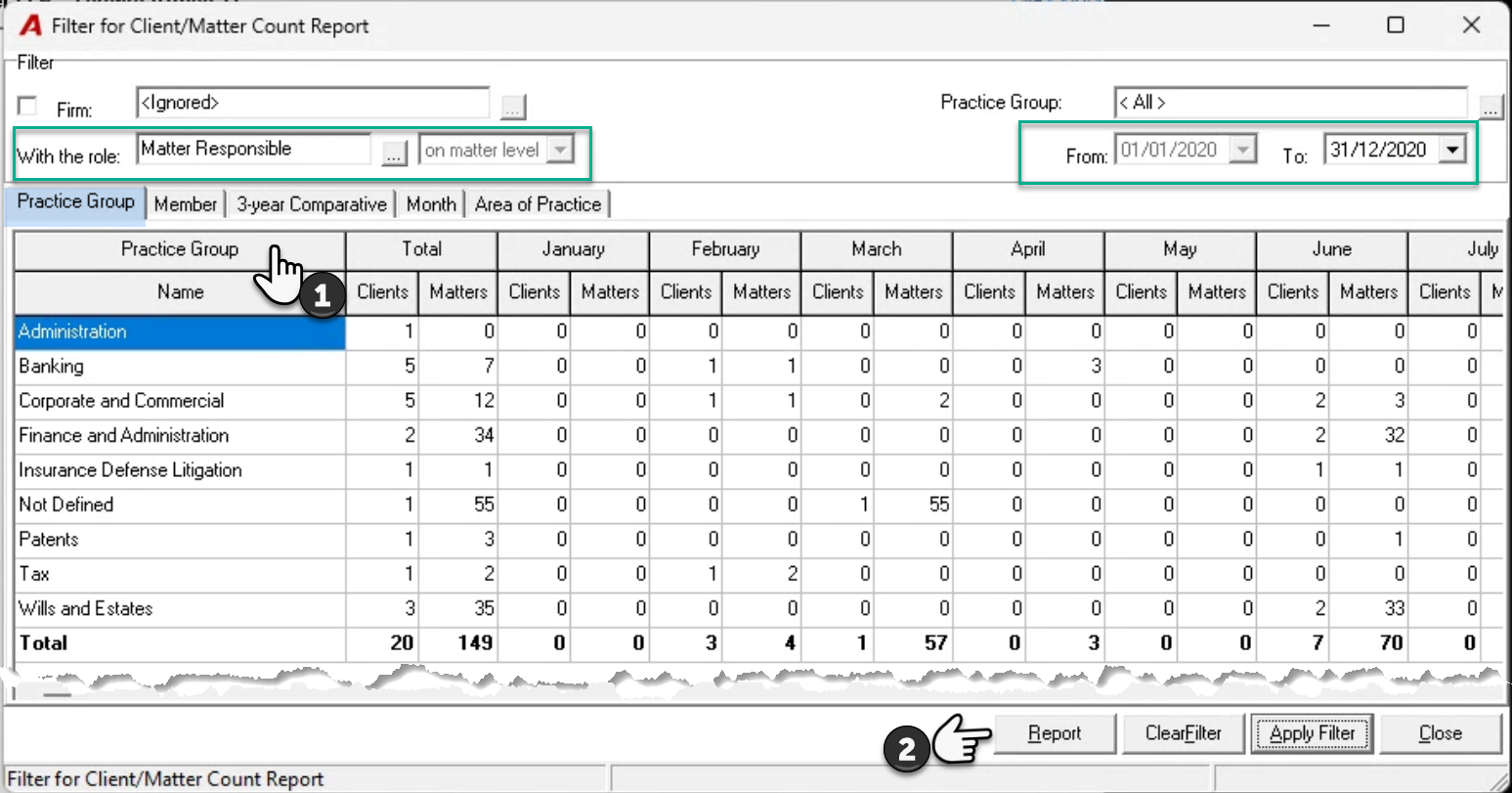This screenshot has height=793, width=1512.
Task: Click the Total row label
Action: pos(43,643)
